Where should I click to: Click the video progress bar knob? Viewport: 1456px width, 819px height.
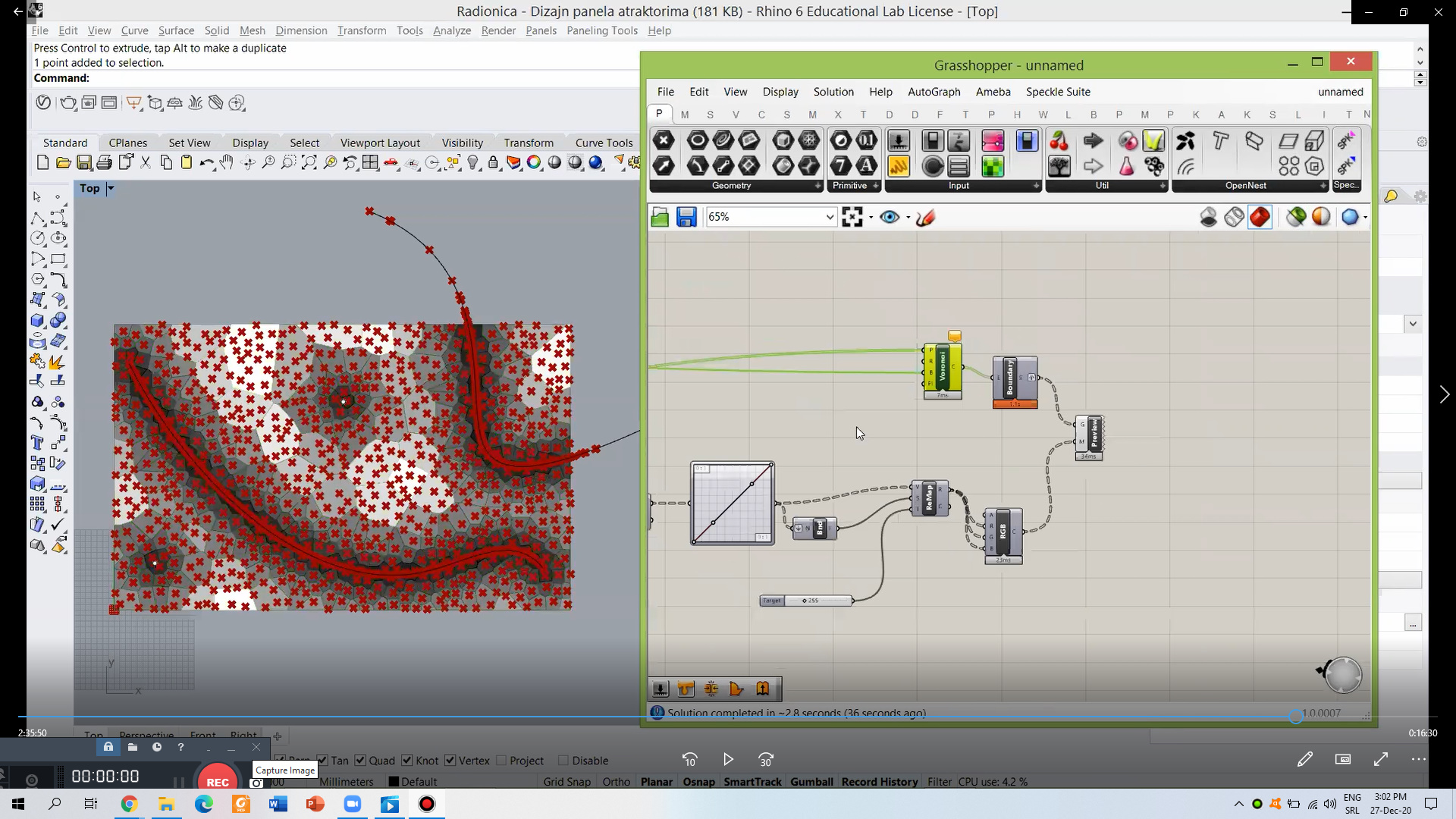pyautogui.click(x=1296, y=717)
